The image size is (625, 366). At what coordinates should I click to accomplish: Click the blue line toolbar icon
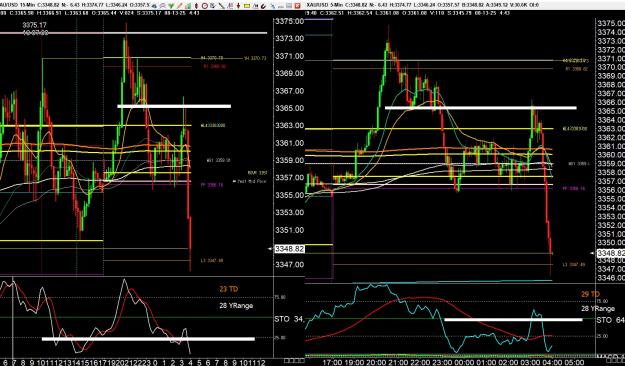273,6
